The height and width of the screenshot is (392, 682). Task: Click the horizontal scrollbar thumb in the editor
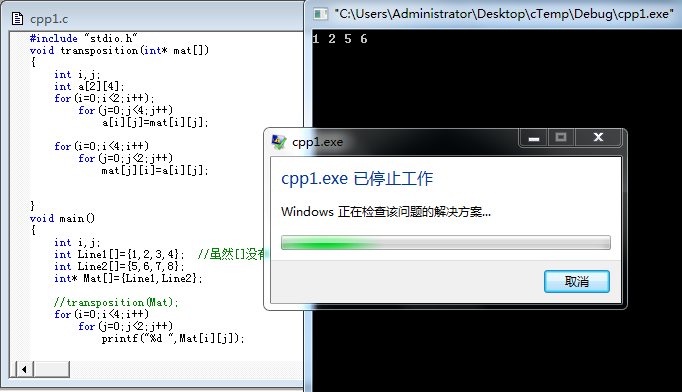click(51, 369)
